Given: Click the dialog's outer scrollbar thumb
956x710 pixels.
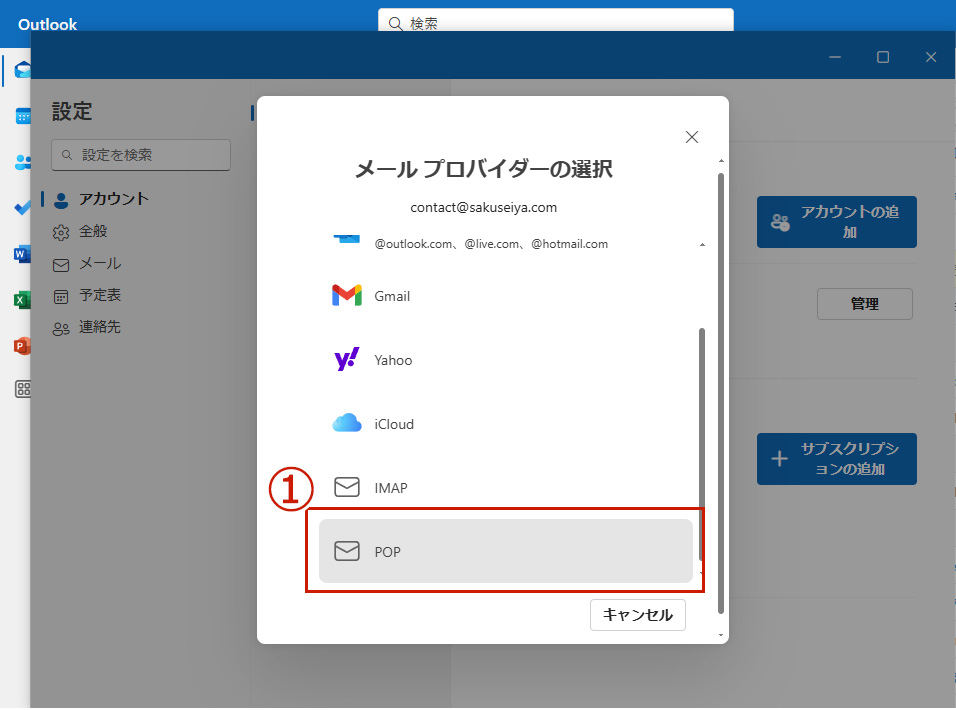Looking at the screenshot, I should (721, 393).
